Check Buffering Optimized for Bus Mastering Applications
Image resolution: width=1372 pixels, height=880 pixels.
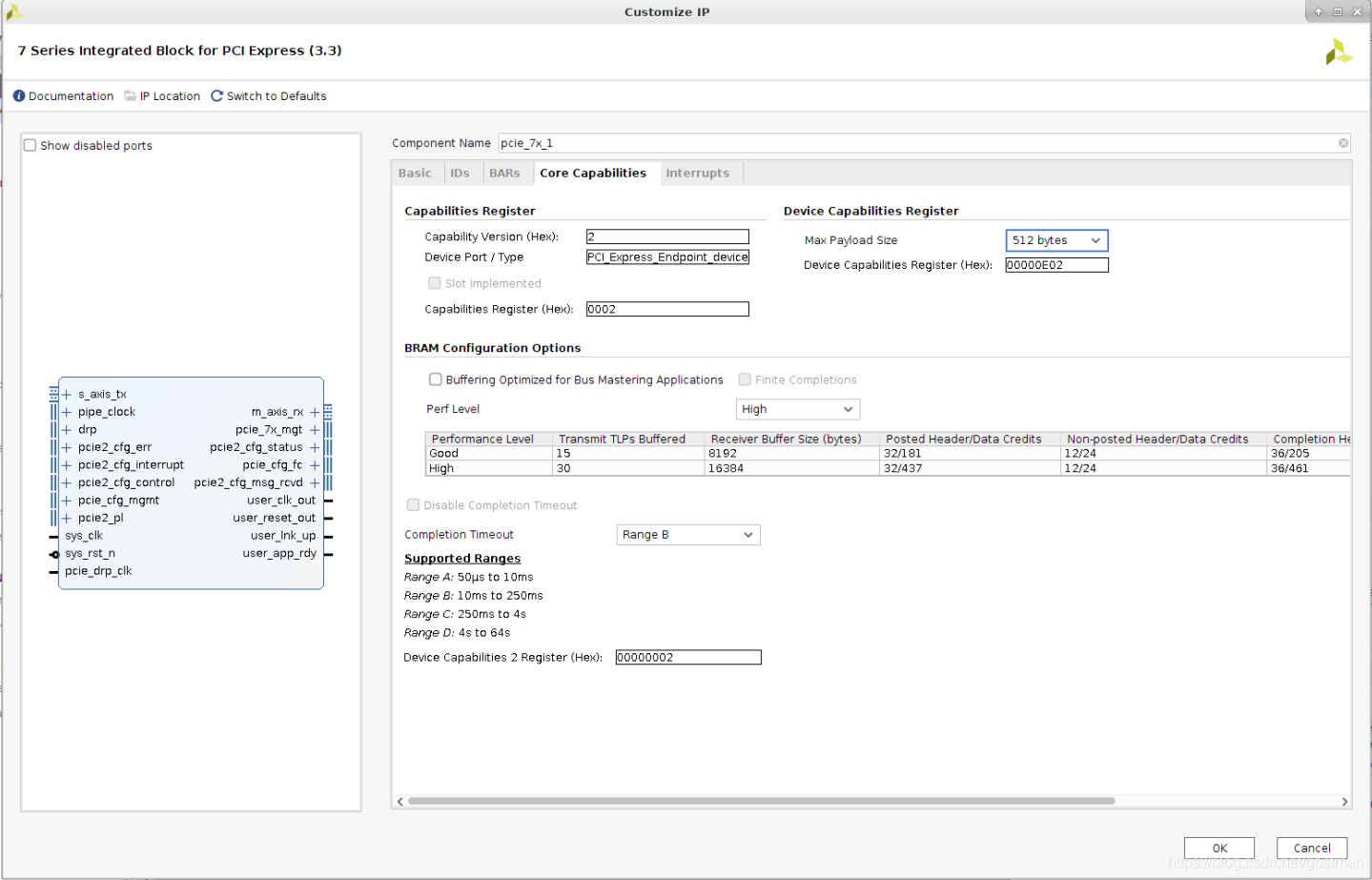pos(436,379)
